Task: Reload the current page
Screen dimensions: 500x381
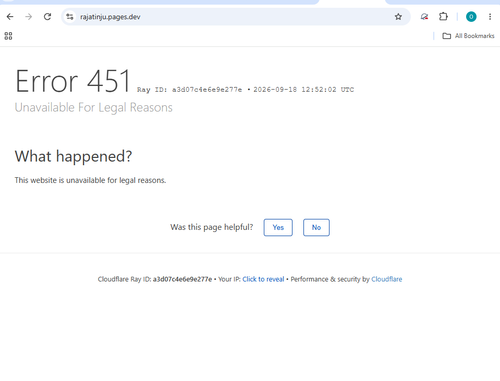Action: [47, 17]
